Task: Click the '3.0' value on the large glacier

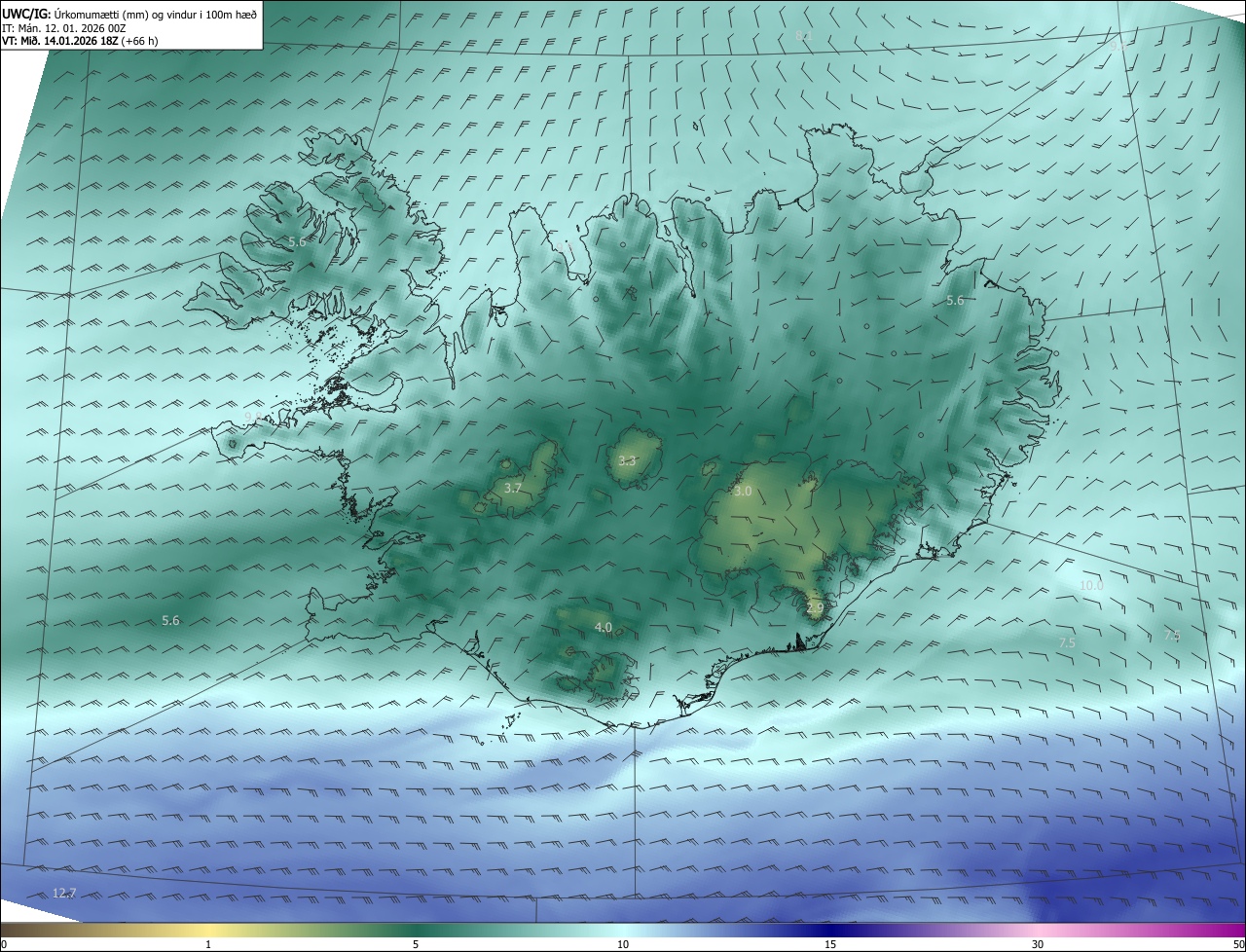Action: pyautogui.click(x=743, y=492)
